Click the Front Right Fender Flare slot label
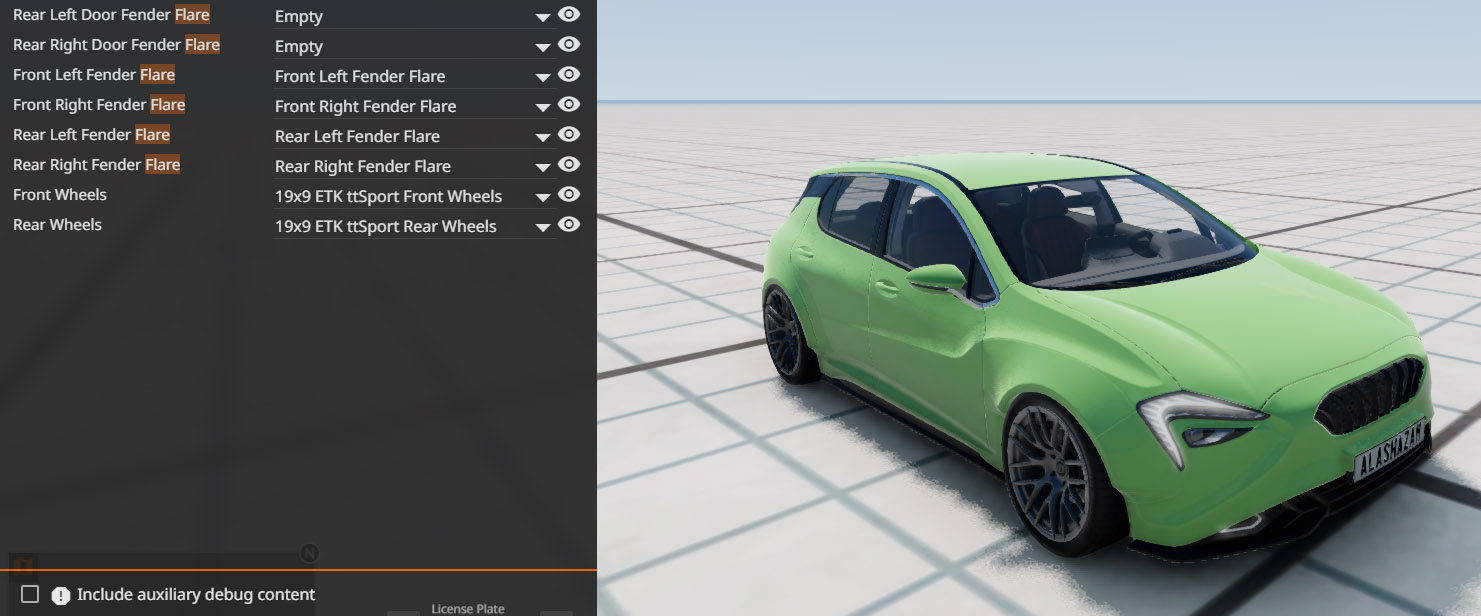 (99, 105)
